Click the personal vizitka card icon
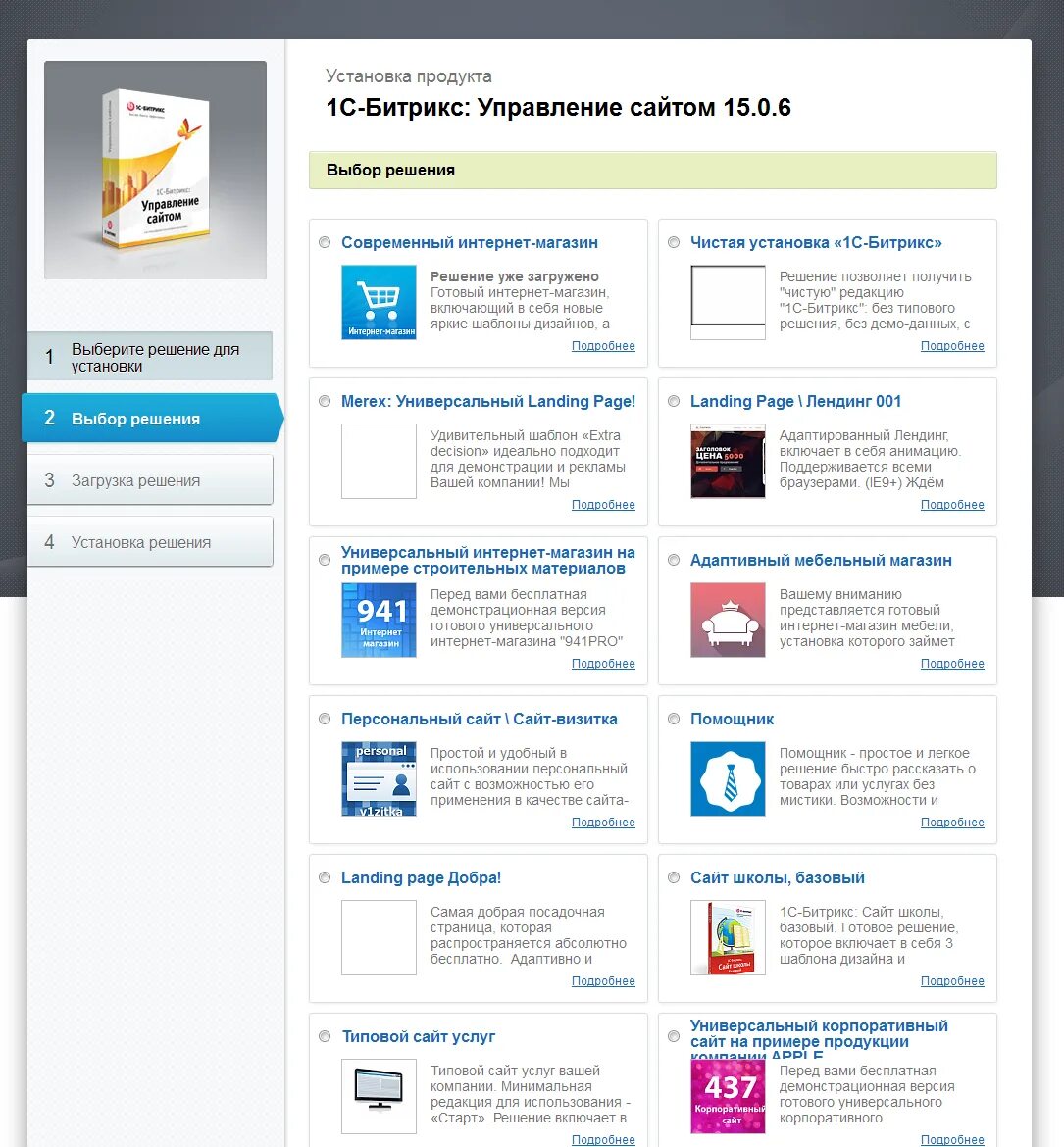The height and width of the screenshot is (1147, 1064). coord(379,778)
